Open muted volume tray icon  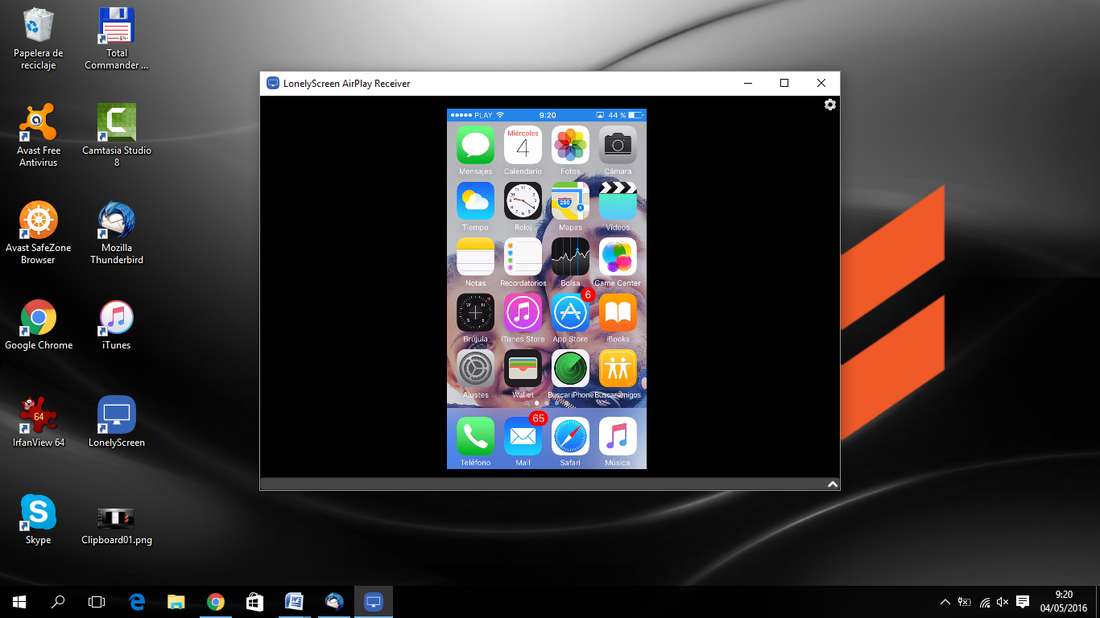[x=1002, y=602]
